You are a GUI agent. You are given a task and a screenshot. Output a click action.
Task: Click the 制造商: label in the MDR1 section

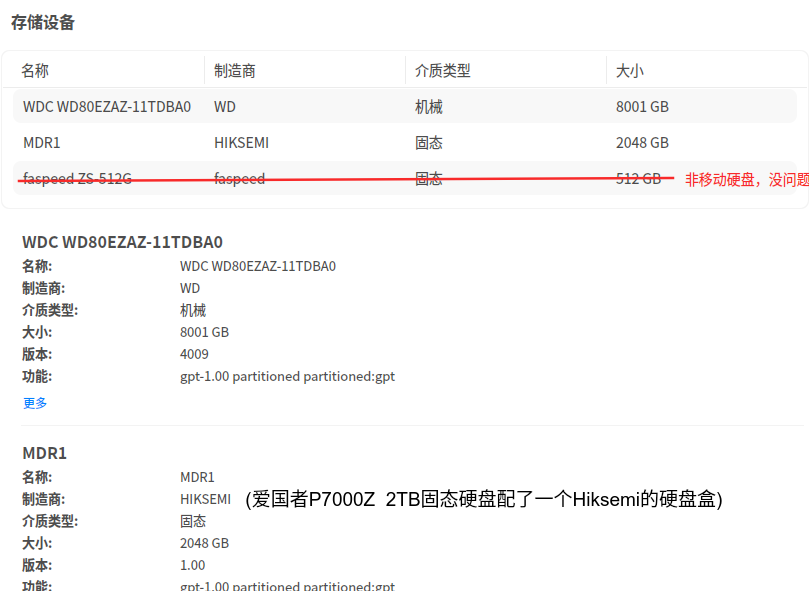[x=43, y=499]
